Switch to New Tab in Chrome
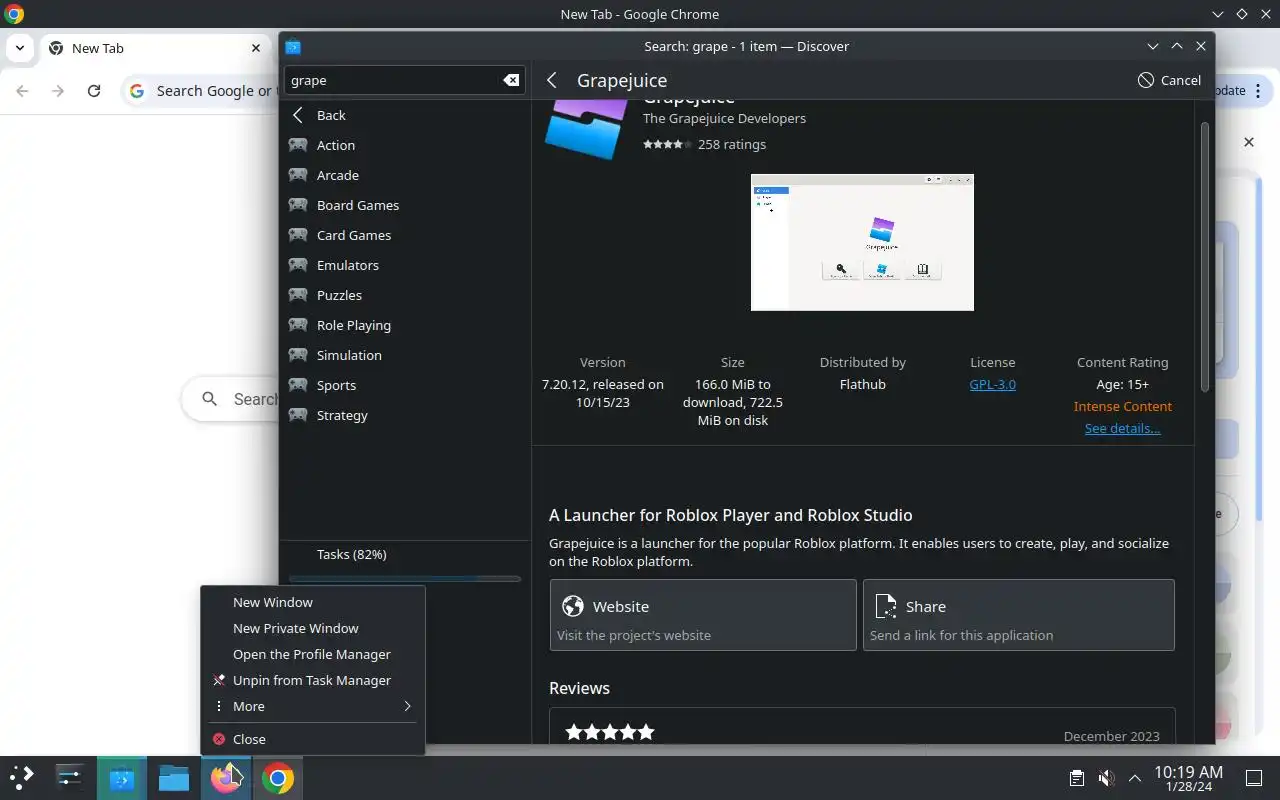 coord(153,48)
